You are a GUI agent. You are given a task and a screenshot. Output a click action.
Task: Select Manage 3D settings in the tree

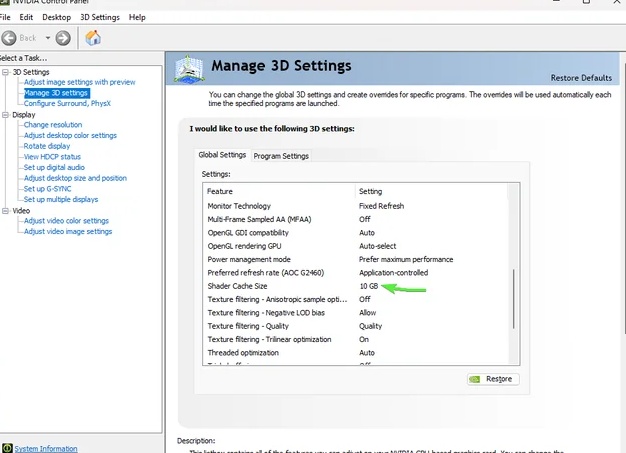pyautogui.click(x=56, y=93)
